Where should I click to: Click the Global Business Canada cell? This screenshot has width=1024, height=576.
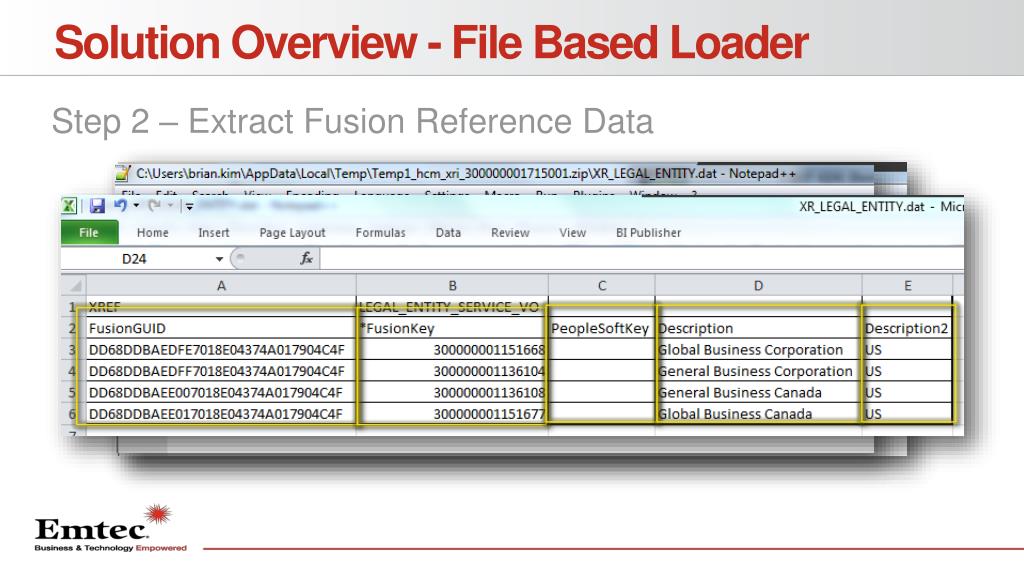(x=758, y=414)
